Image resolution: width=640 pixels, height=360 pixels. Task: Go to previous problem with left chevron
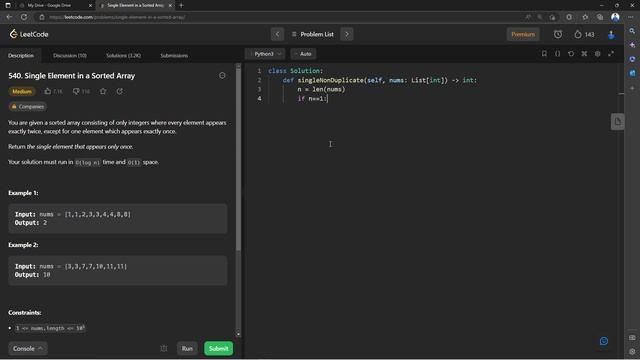(x=278, y=34)
